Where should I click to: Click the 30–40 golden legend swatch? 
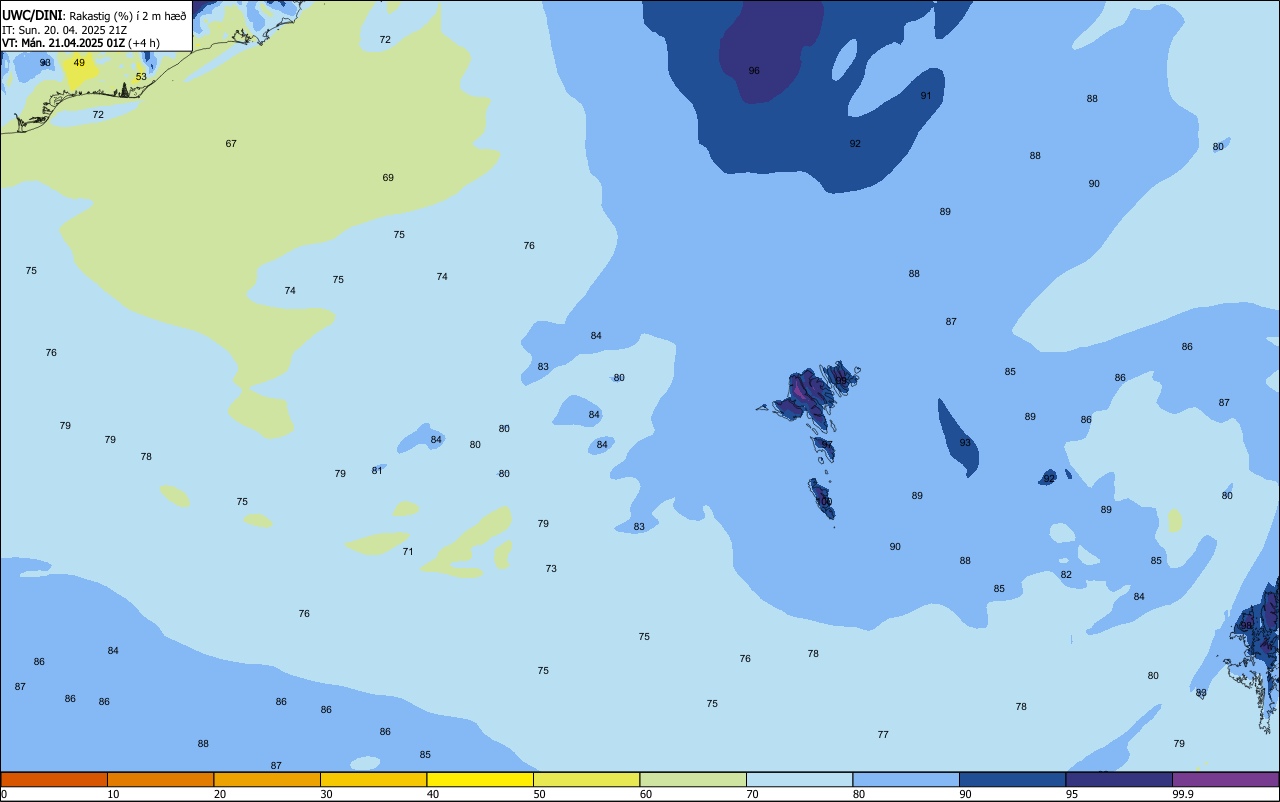pyautogui.click(x=373, y=779)
